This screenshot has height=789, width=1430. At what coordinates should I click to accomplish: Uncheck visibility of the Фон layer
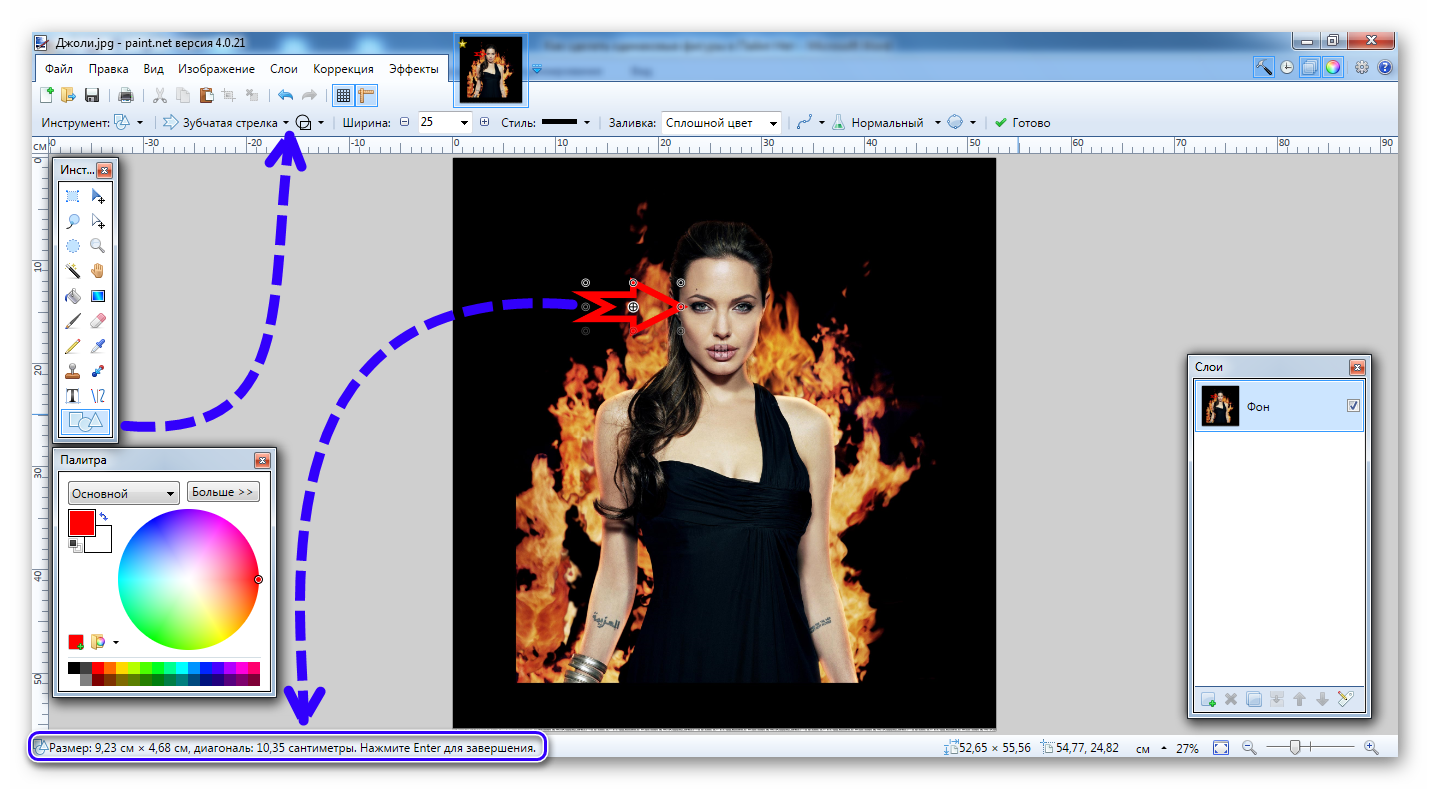point(1353,406)
